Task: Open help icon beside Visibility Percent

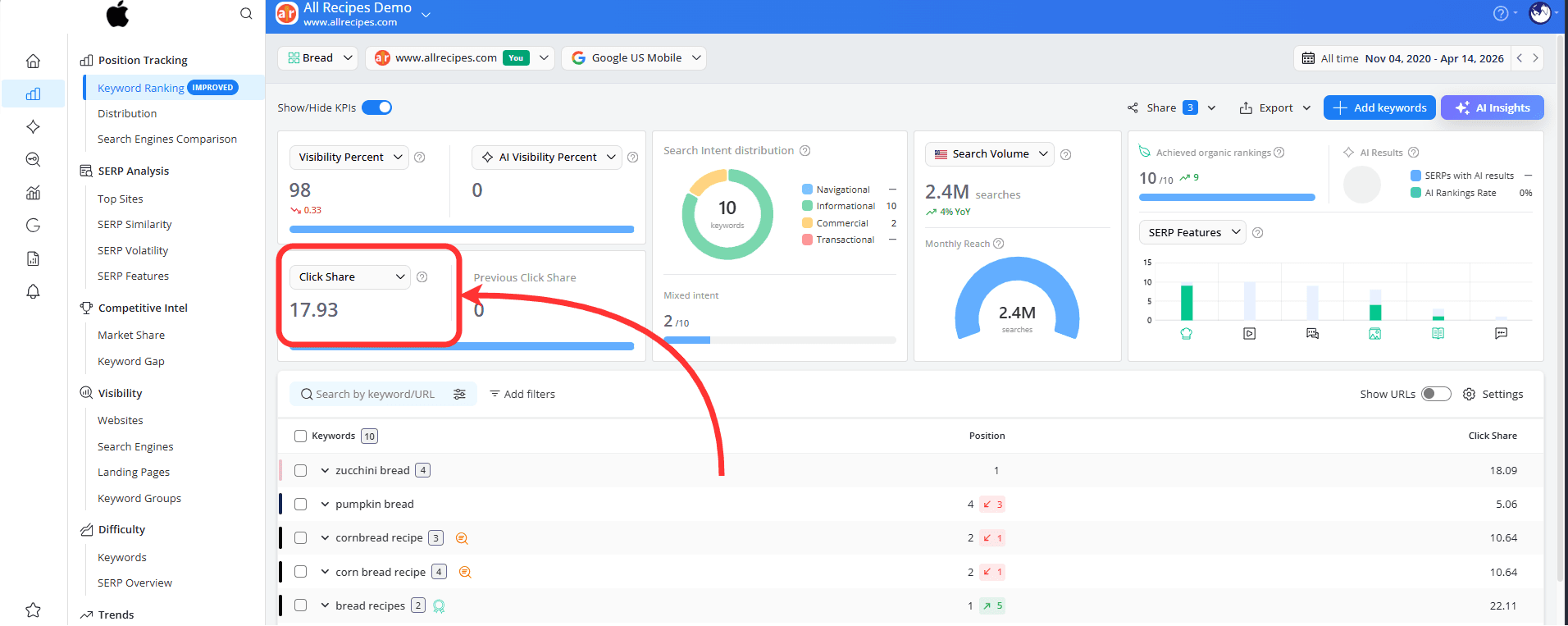Action: tap(420, 157)
